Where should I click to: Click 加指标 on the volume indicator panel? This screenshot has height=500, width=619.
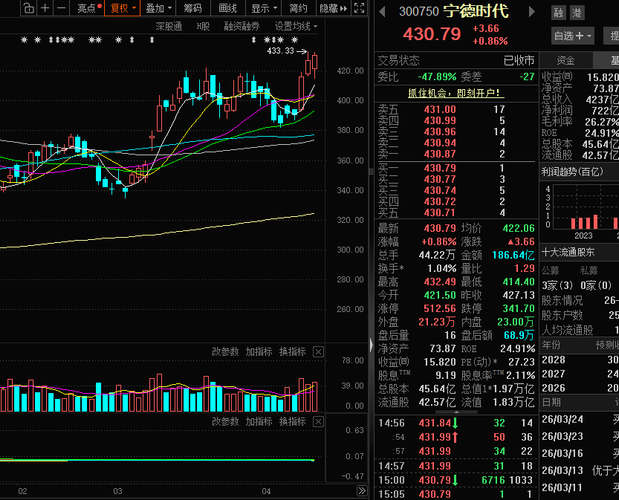point(259,352)
